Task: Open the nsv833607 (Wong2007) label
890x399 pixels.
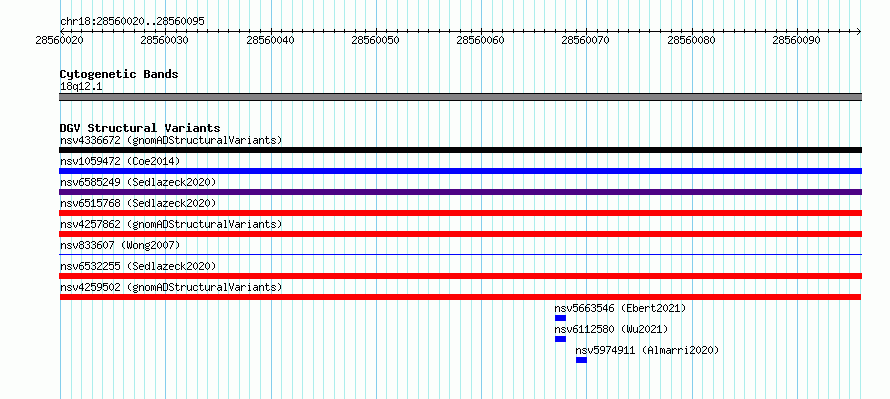Action: pos(120,245)
